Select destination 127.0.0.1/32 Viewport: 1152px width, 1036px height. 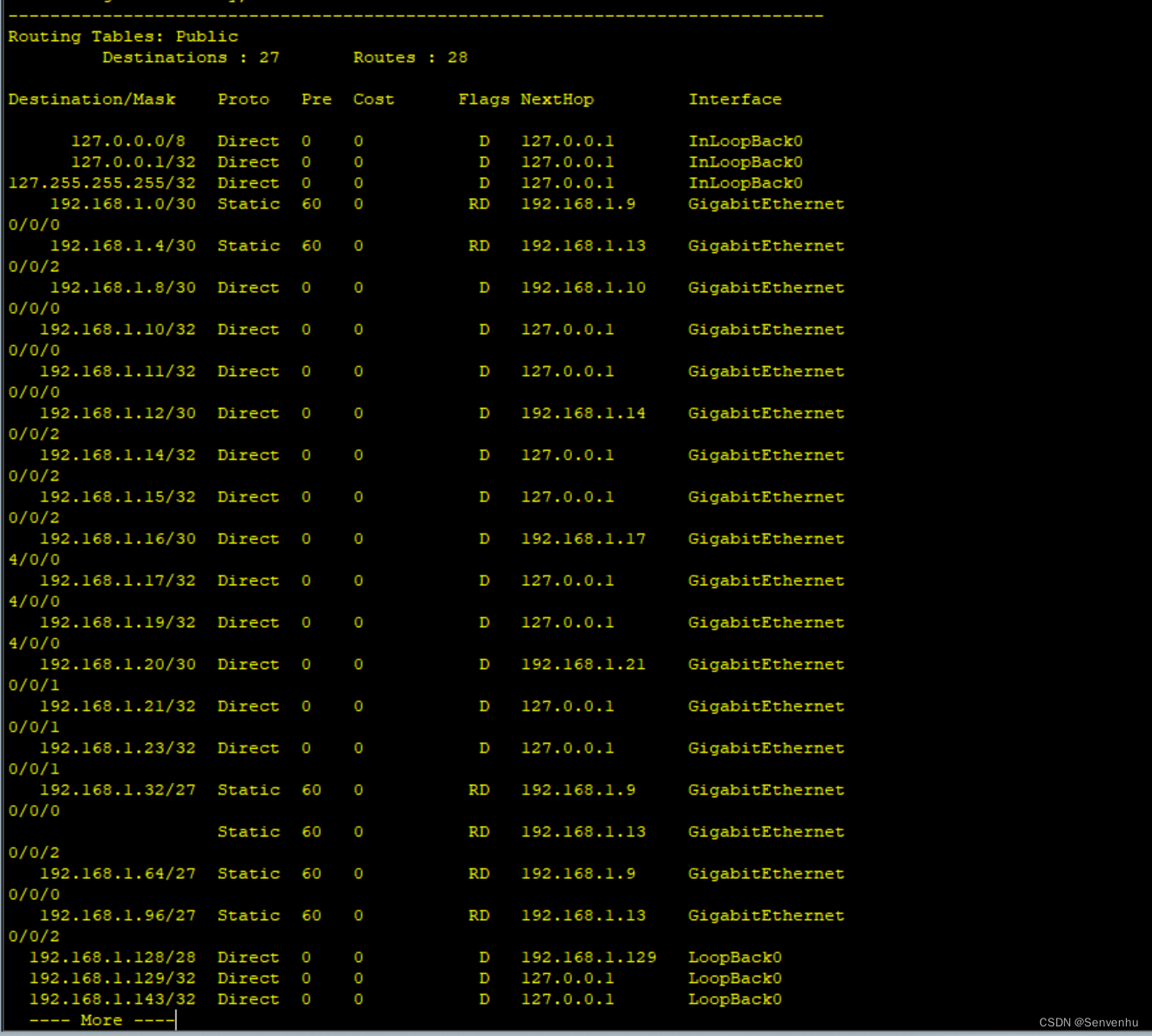(x=133, y=162)
